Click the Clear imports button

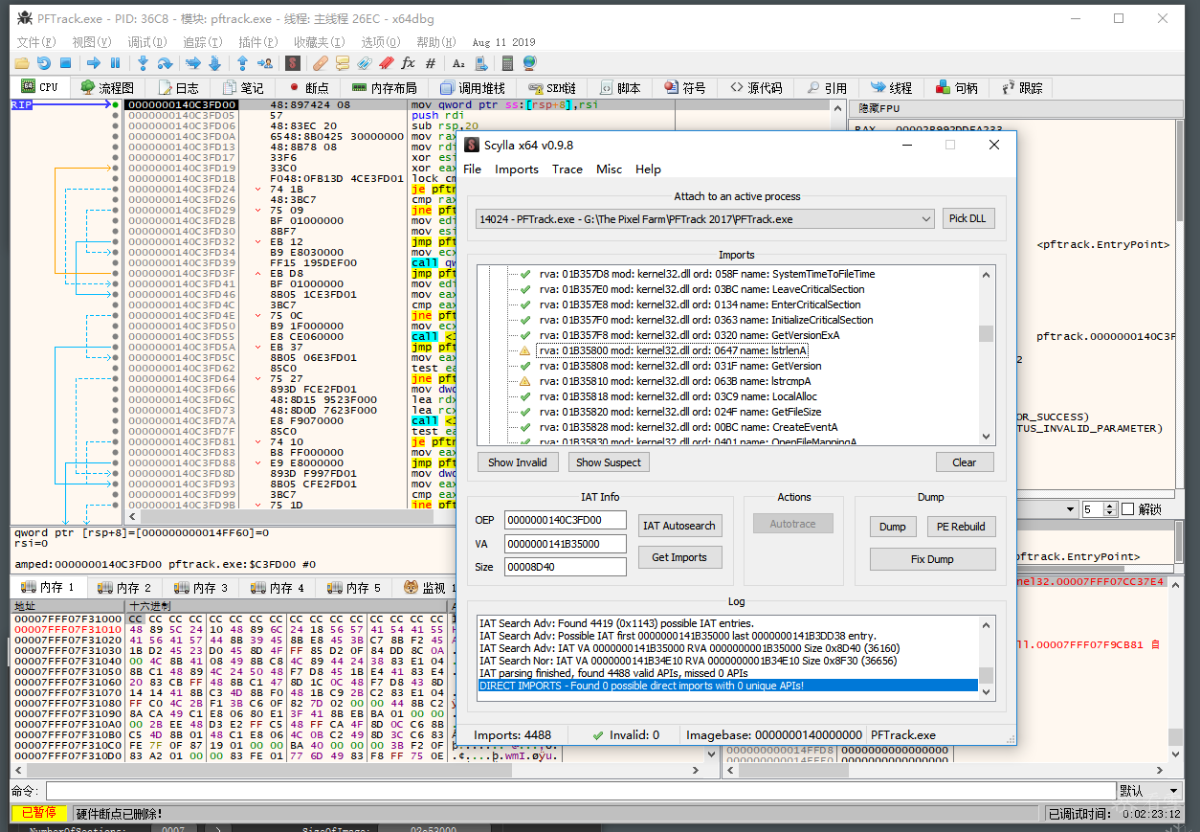point(964,462)
